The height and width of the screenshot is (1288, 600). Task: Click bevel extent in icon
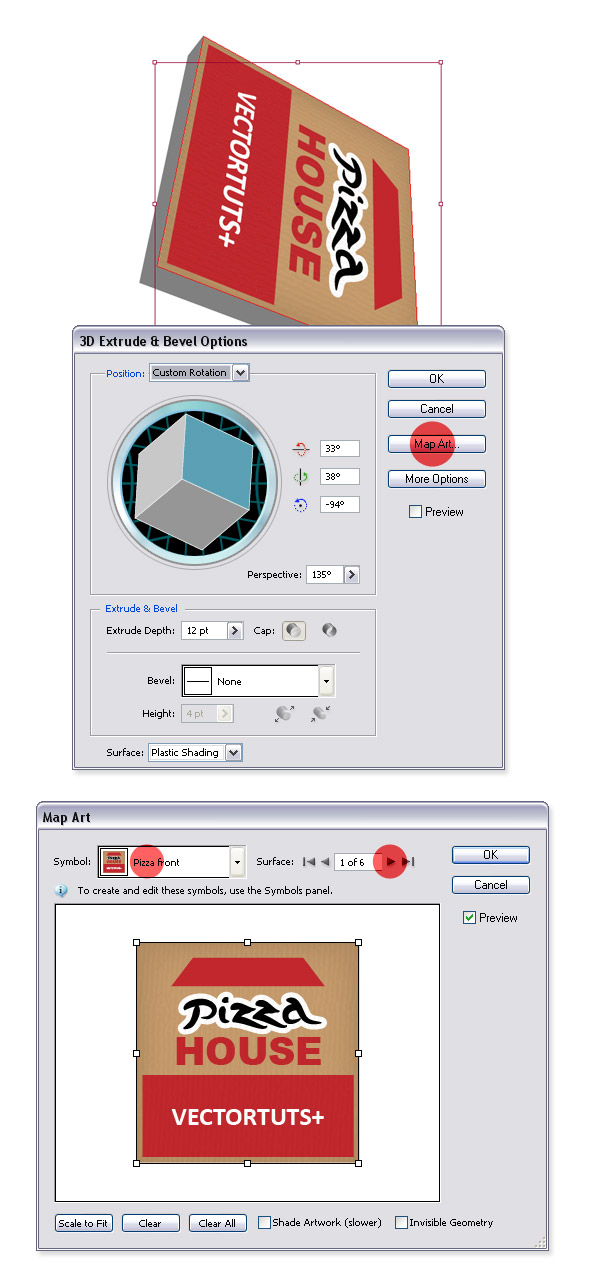point(321,714)
